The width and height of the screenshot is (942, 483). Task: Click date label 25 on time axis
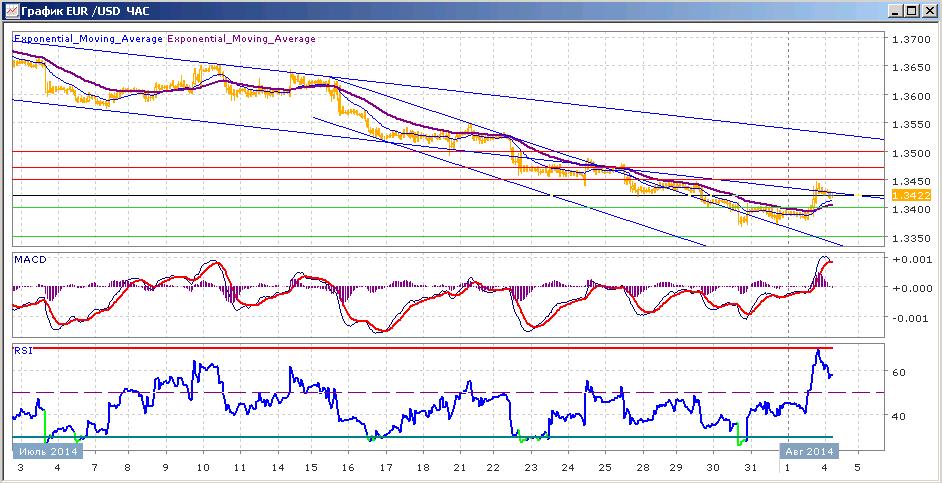pyautogui.click(x=604, y=467)
